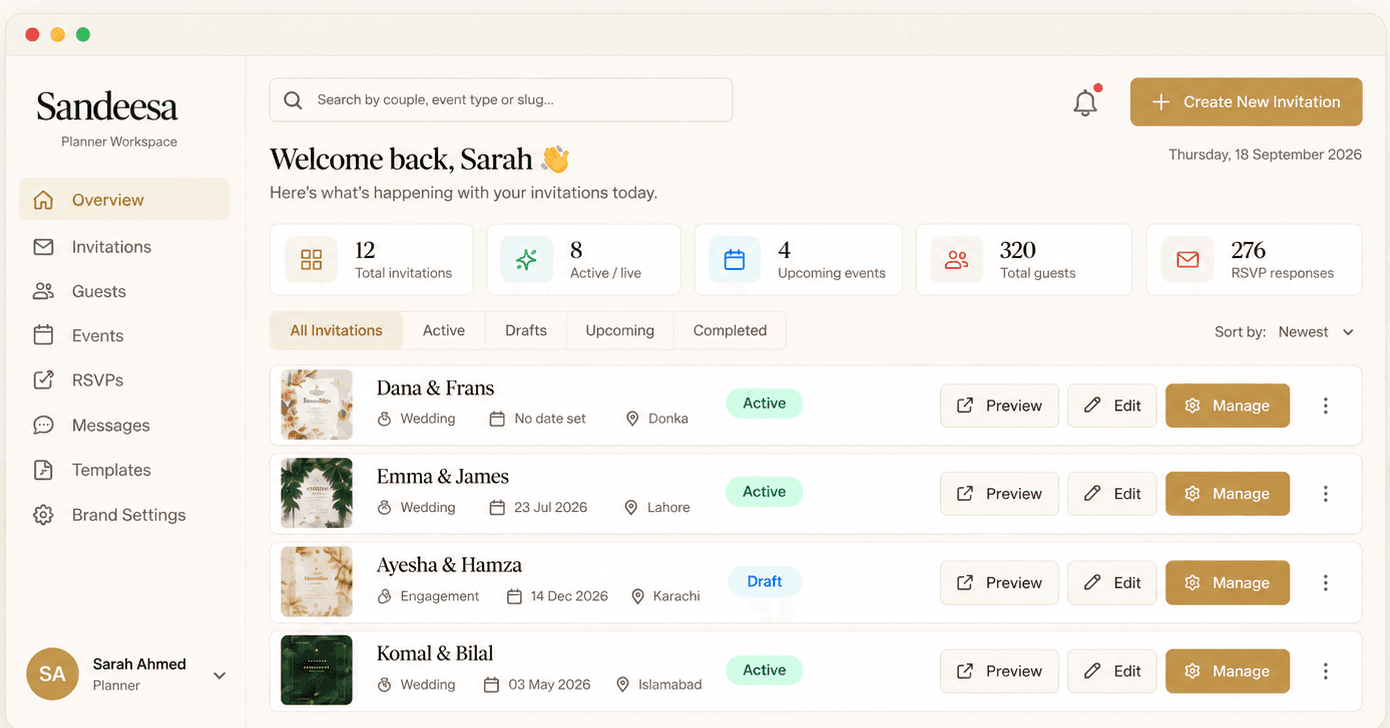
Task: Click the Draft status badge
Action: (x=764, y=581)
